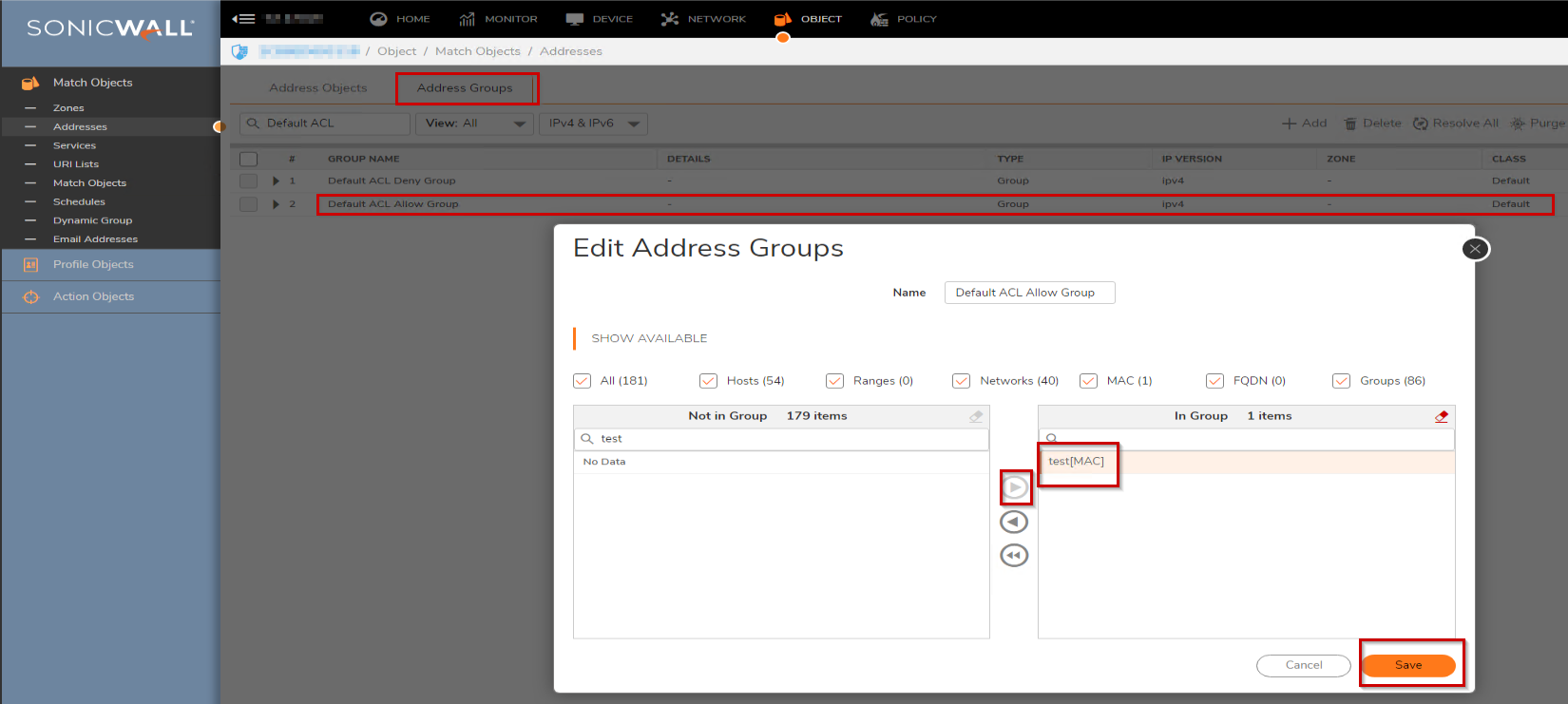Open Profile Objects in the sidebar
This screenshot has height=704, width=1568.
point(93,265)
